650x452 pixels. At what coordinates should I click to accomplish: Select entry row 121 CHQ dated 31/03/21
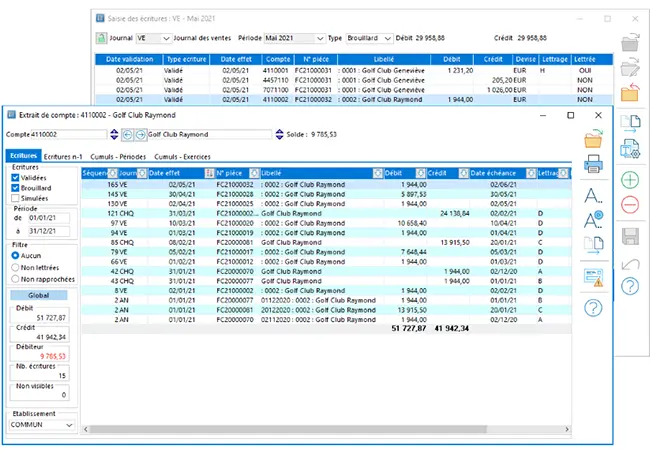[x=326, y=214]
